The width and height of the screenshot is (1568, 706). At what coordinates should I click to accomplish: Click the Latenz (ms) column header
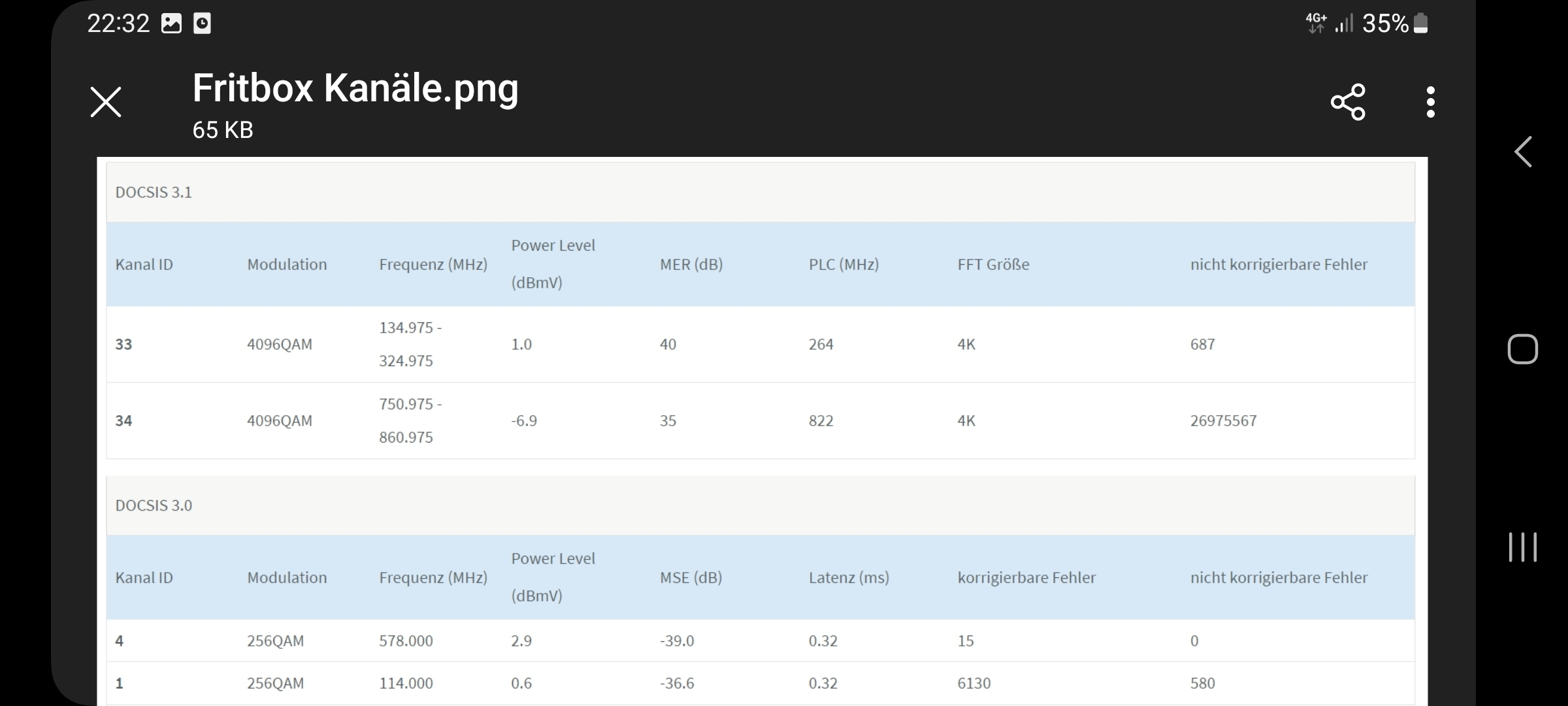coord(849,578)
